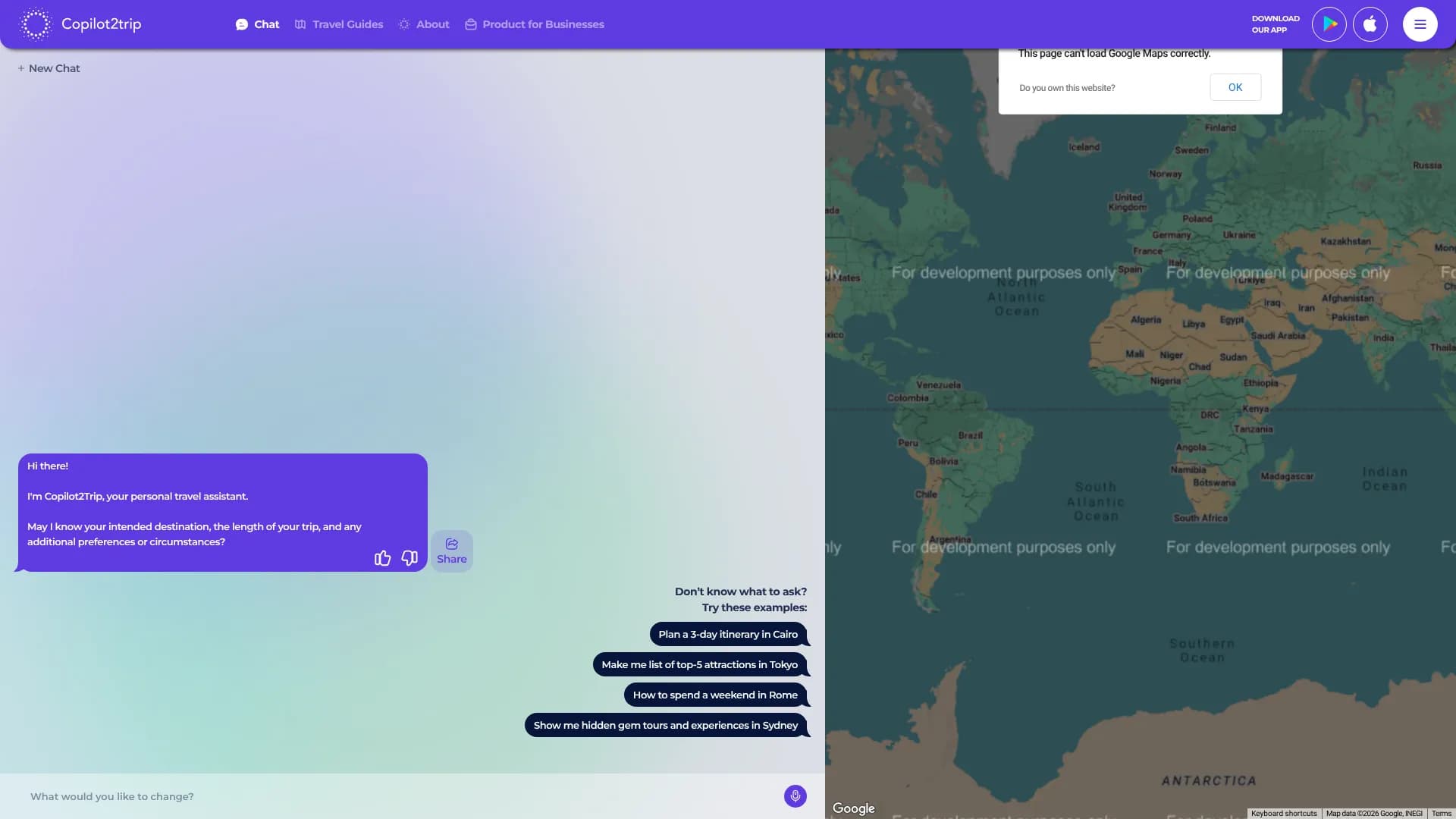The height and width of the screenshot is (819, 1456).
Task: Click thumbs up on greeting message
Action: [x=382, y=559]
